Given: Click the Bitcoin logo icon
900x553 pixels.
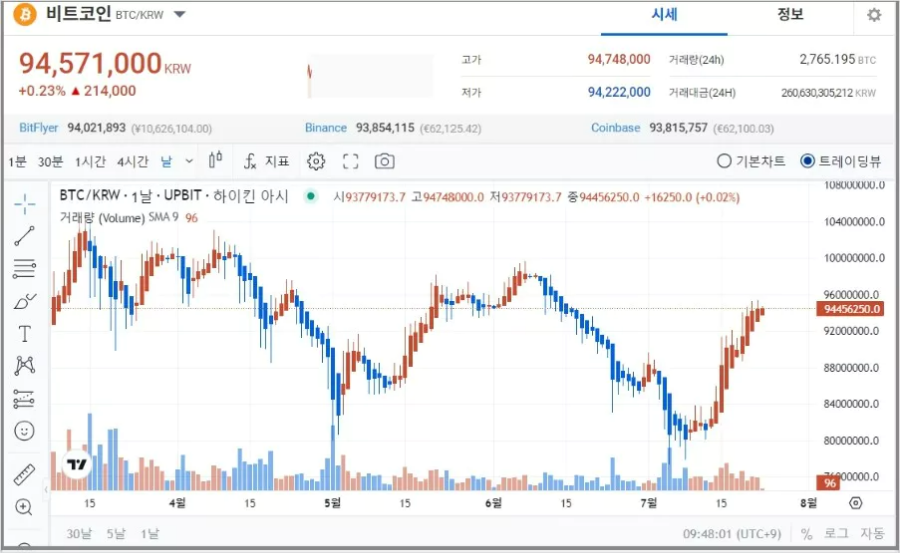Looking at the screenshot, I should (25, 14).
